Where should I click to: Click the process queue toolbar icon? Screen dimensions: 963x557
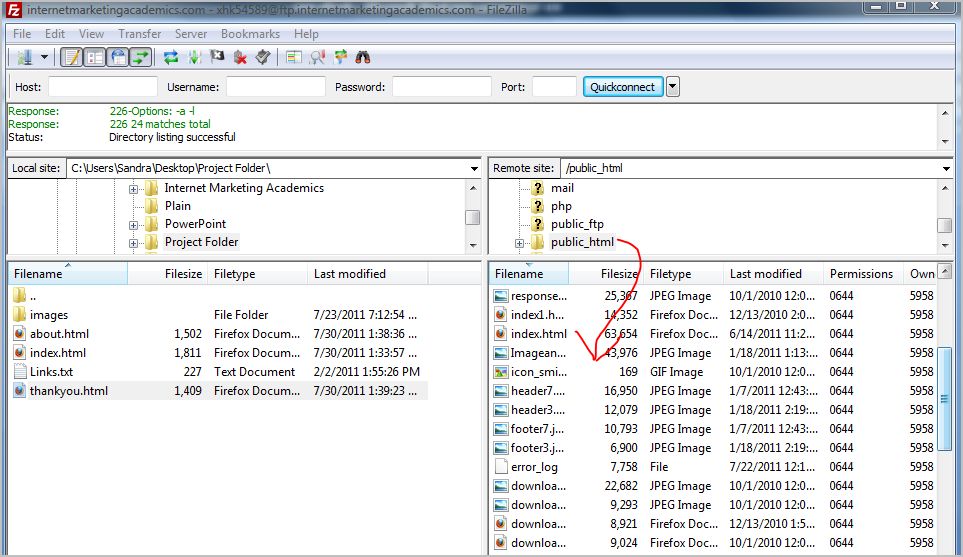pyautogui.click(x=194, y=57)
